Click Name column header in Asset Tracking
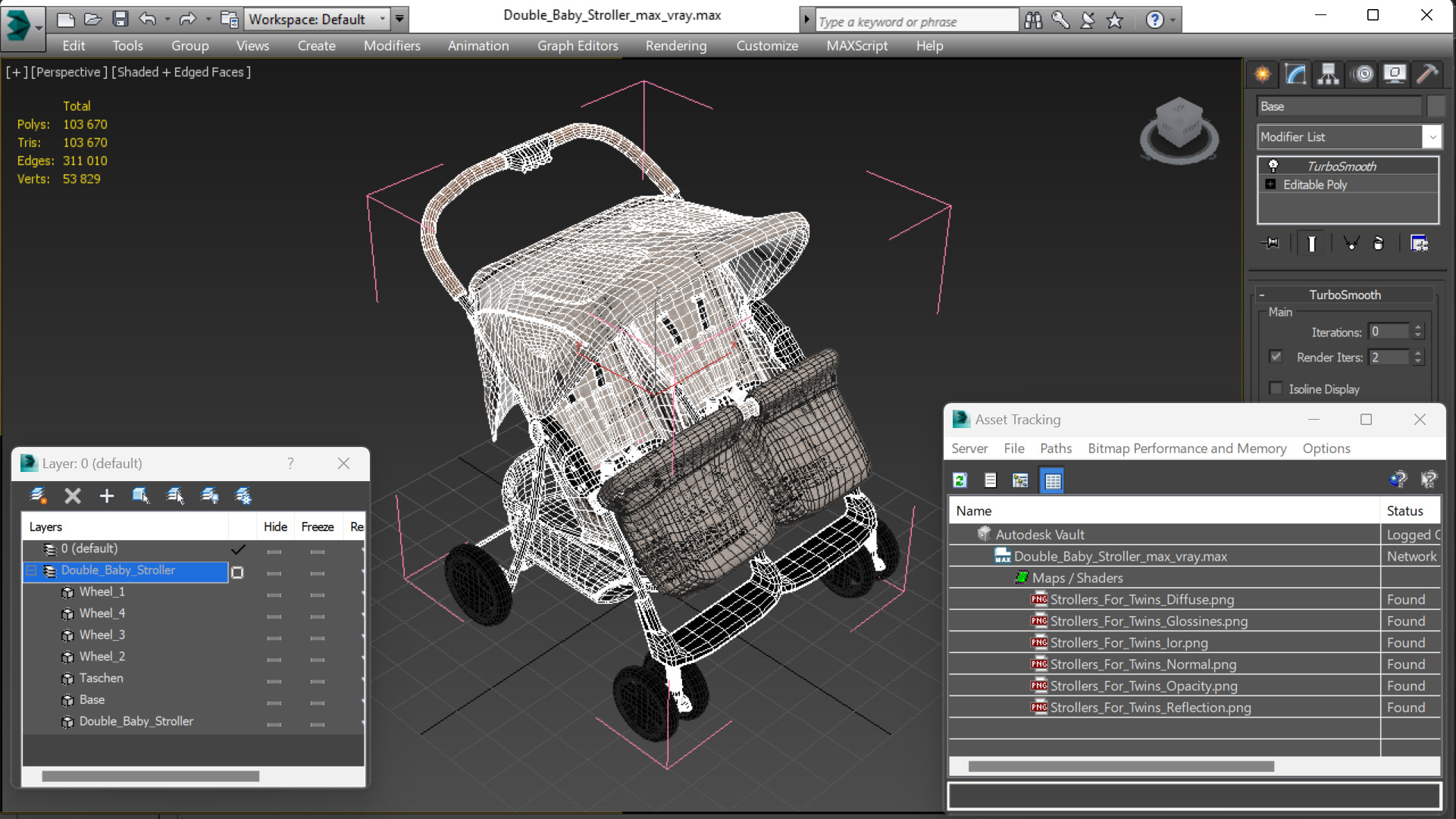Screen dimensions: 1456x819 [x=1164, y=511]
